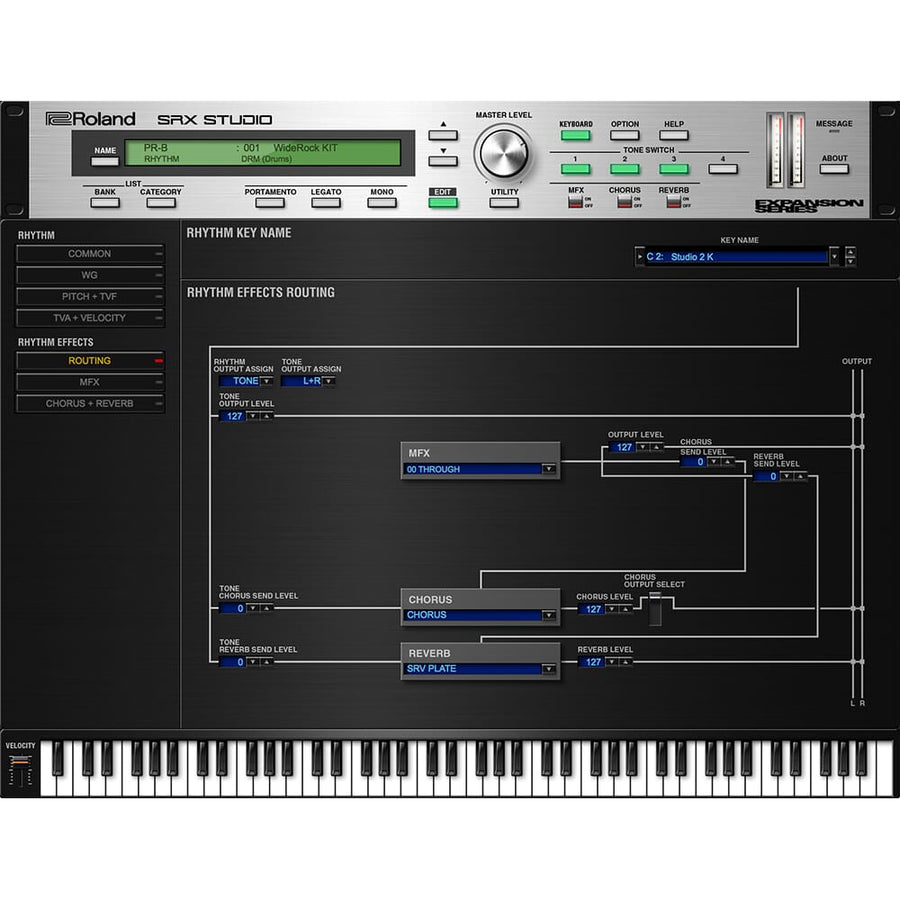Open the Common rhythm page
Viewport: 900px width, 900px height.
pyautogui.click(x=90, y=253)
